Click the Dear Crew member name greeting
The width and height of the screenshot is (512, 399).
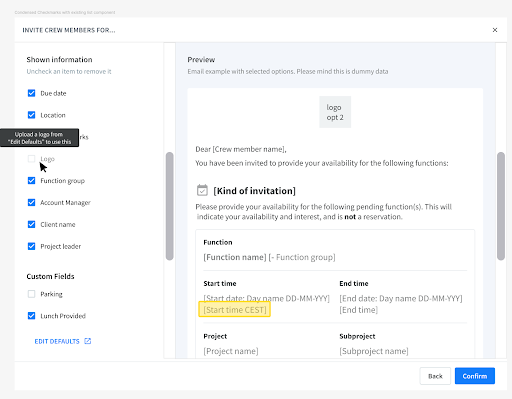coord(241,149)
